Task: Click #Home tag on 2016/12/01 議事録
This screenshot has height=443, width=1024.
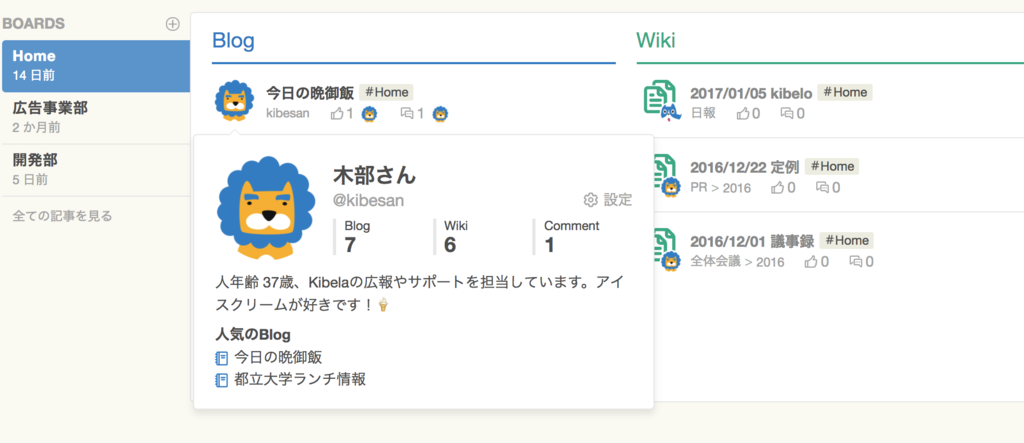Action: tap(846, 241)
